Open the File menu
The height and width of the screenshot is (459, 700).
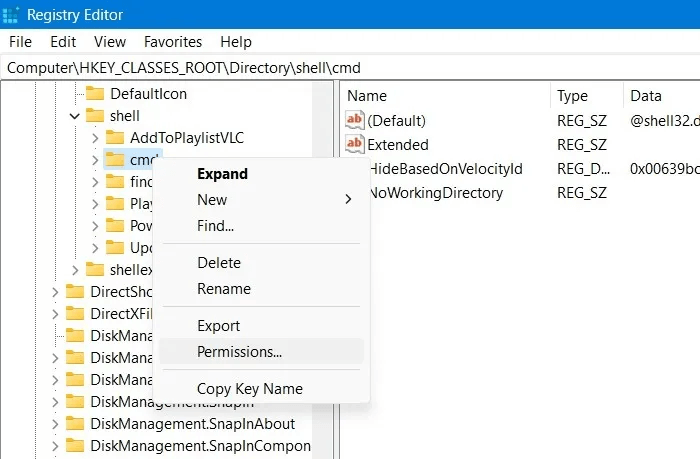21,42
